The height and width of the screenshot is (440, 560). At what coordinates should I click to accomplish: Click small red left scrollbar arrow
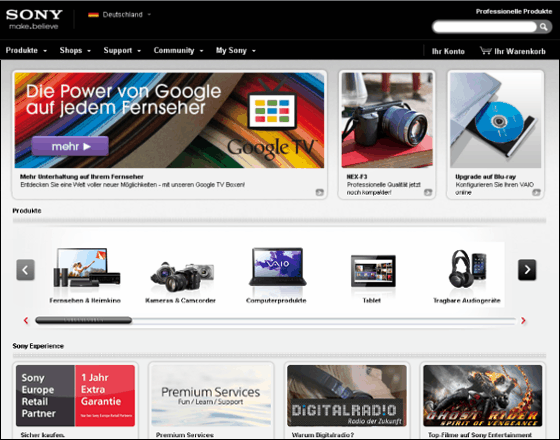click(x=26, y=320)
